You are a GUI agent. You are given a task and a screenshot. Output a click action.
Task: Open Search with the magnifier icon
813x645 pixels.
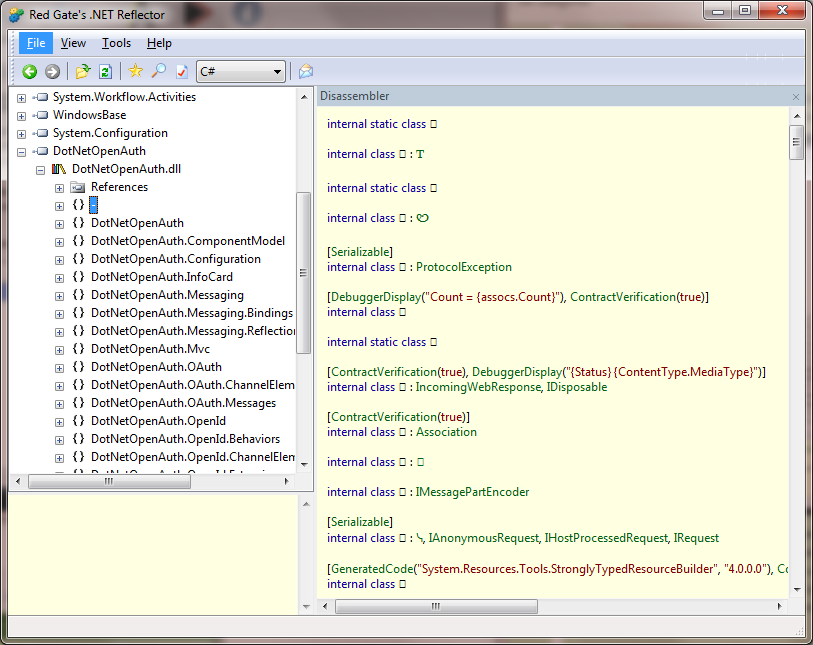[x=158, y=71]
